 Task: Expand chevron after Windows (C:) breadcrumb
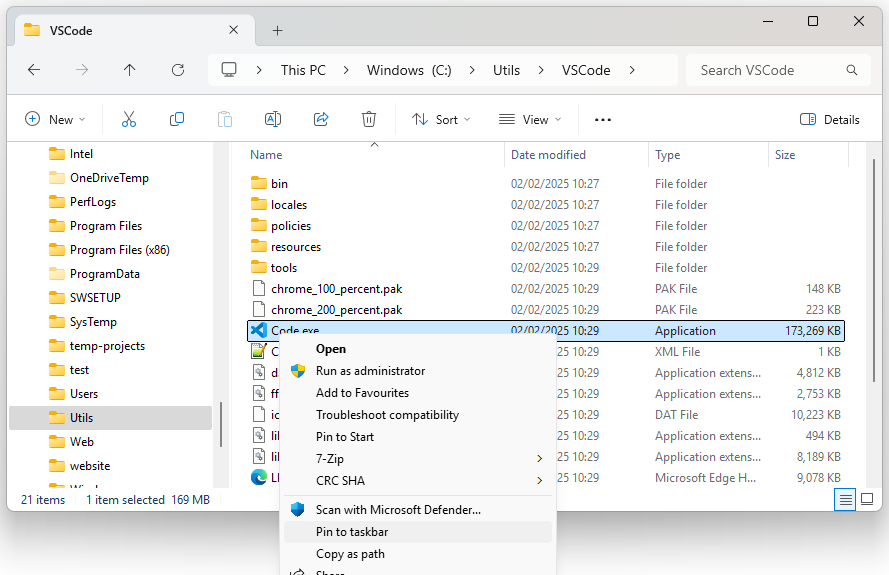pos(472,70)
